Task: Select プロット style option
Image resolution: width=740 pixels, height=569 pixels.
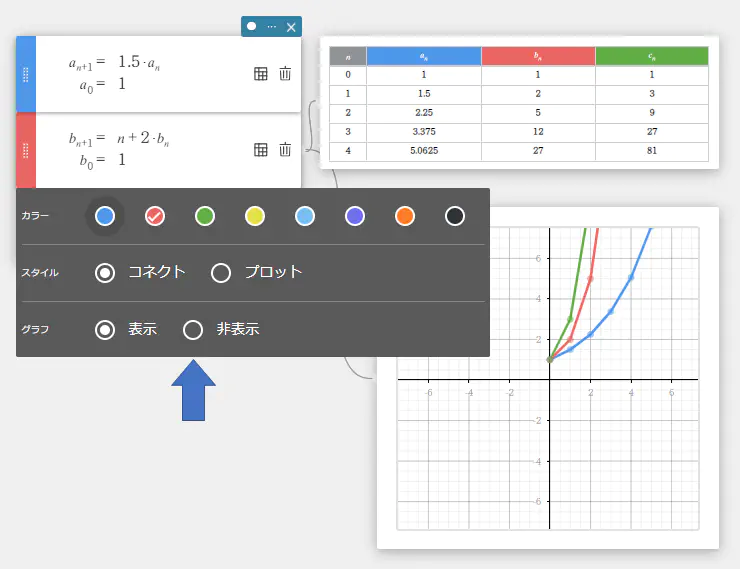Action: point(222,272)
